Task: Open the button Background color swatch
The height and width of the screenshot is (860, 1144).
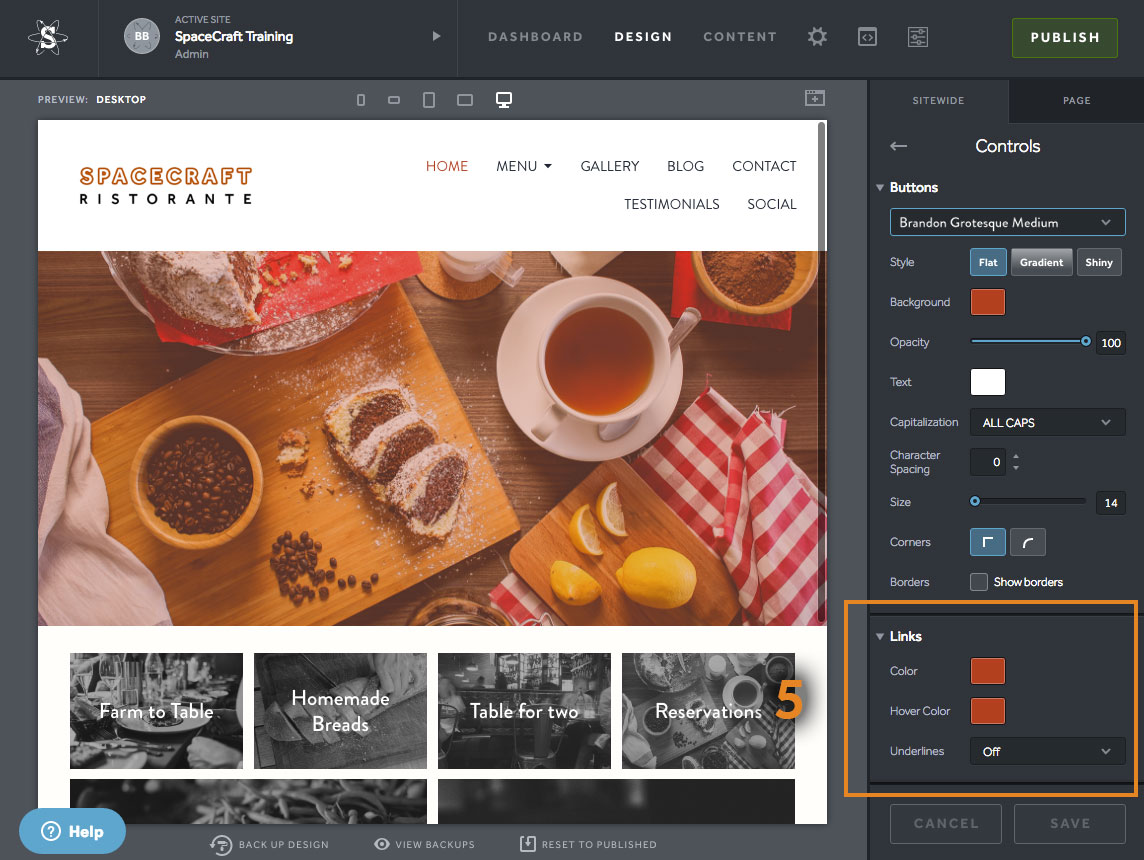Action: point(987,302)
